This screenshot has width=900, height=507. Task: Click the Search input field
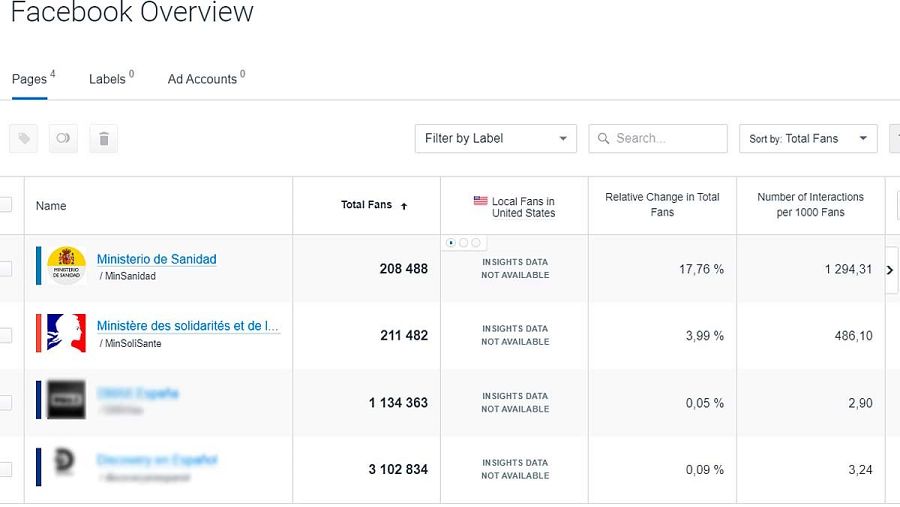coord(667,139)
